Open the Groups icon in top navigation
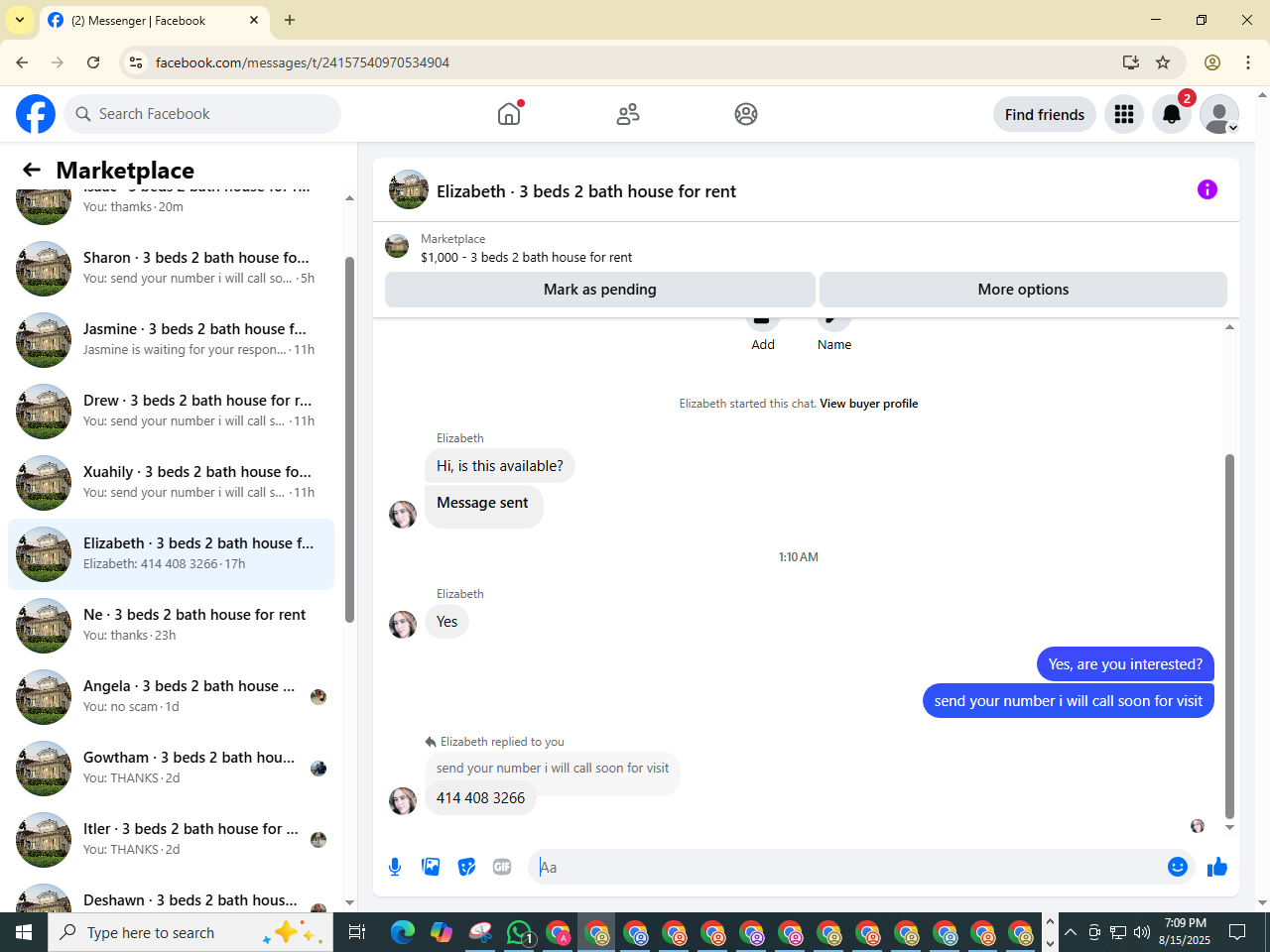The width and height of the screenshot is (1270, 952). click(x=746, y=114)
